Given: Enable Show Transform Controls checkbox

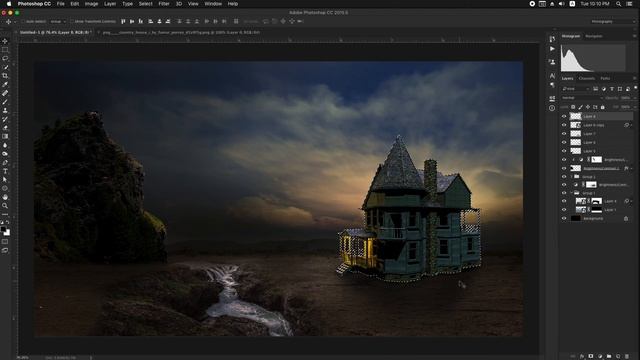Looking at the screenshot, I should [72, 21].
